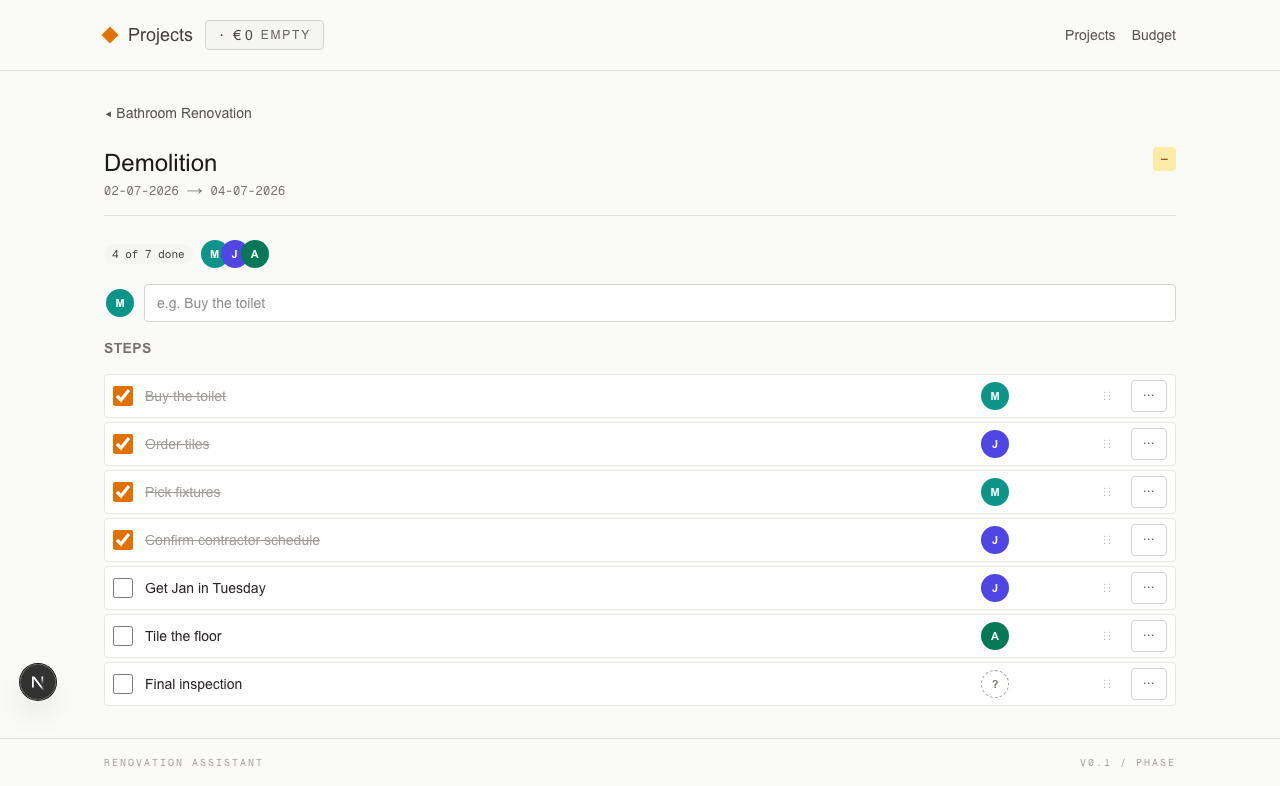Click the yellow minus status badge
The width and height of the screenshot is (1280, 786).
pos(1164,159)
